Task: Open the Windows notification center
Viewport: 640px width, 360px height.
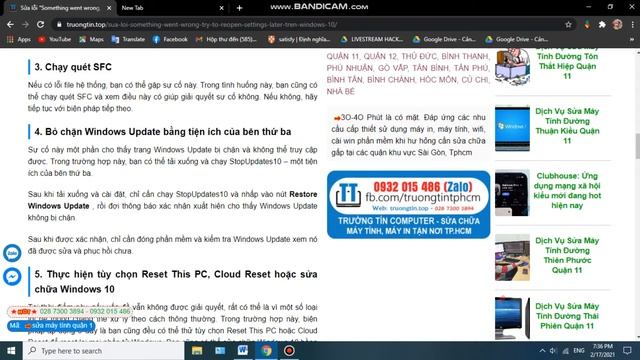Action: [x=627, y=351]
